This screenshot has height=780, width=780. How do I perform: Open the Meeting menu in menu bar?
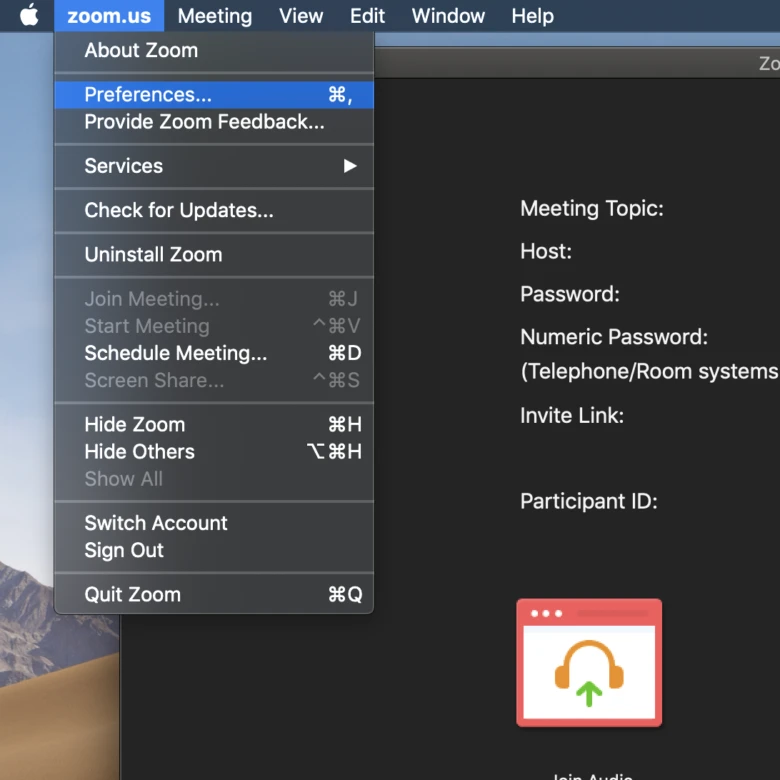[x=214, y=16]
